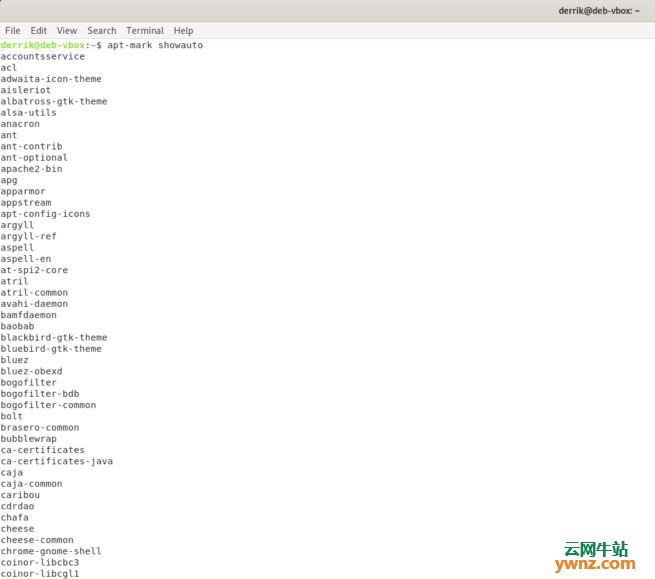Select the coinor-libcbc3 line
The width and height of the screenshot is (655, 579).
point(40,563)
